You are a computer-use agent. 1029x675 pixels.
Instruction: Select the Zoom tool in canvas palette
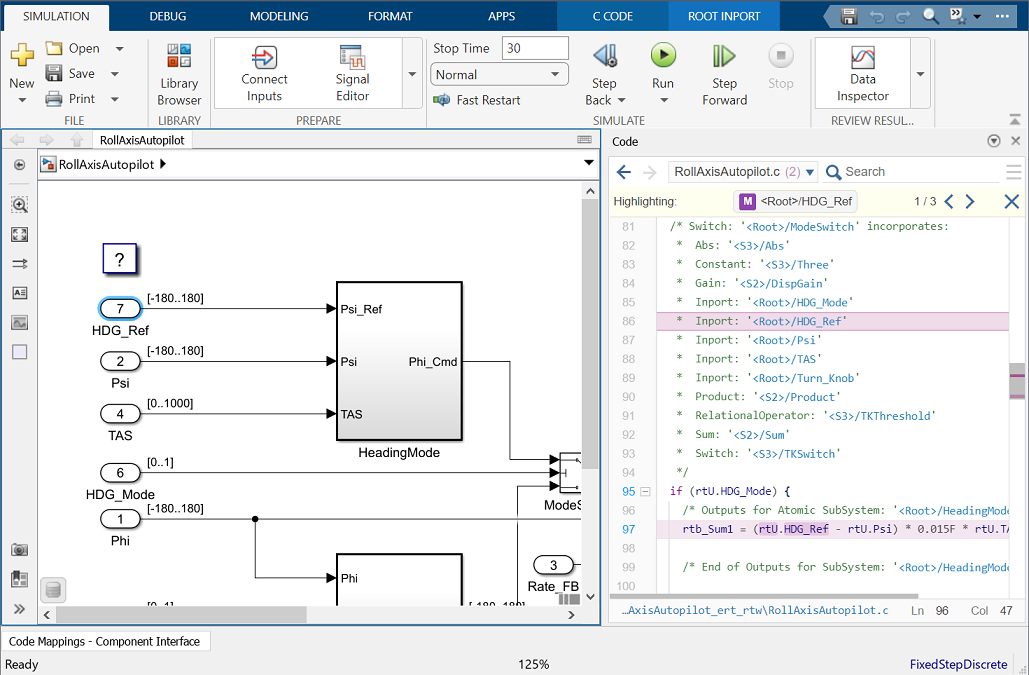tap(19, 205)
